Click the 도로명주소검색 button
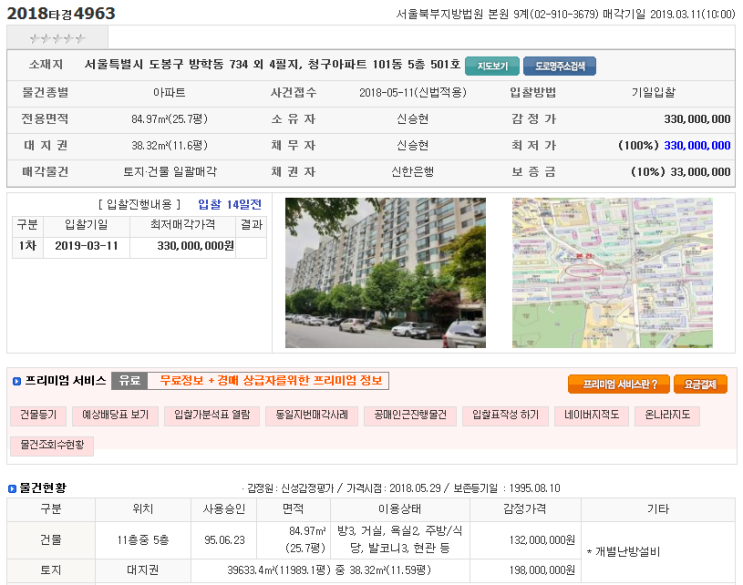Screen dimensions: 743x585 coord(560,66)
